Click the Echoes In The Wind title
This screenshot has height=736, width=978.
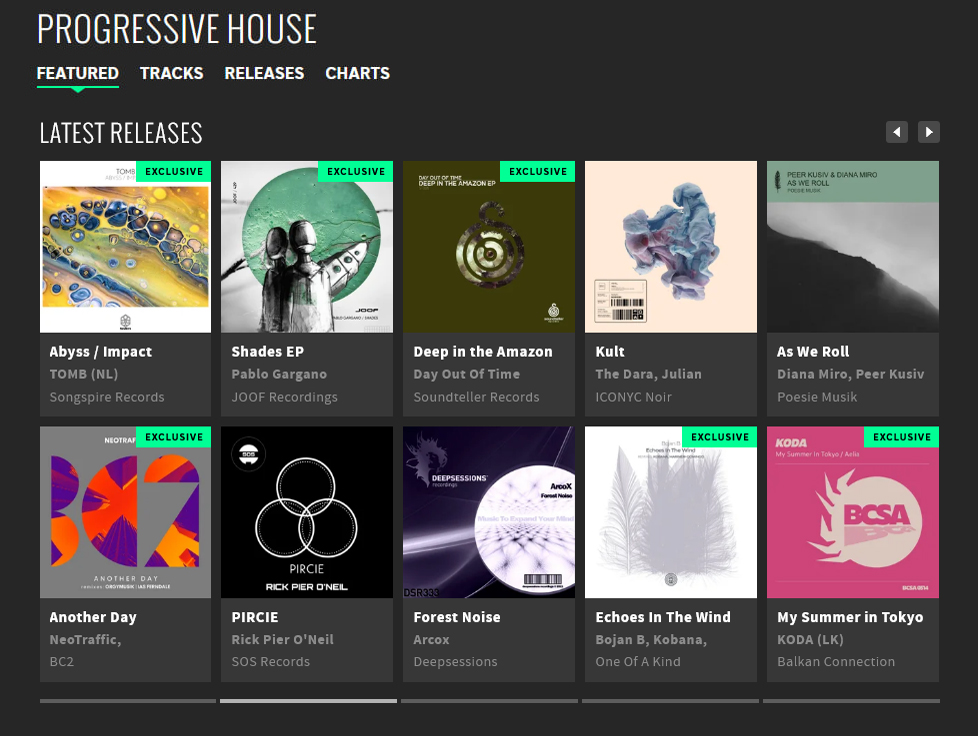[x=662, y=617]
